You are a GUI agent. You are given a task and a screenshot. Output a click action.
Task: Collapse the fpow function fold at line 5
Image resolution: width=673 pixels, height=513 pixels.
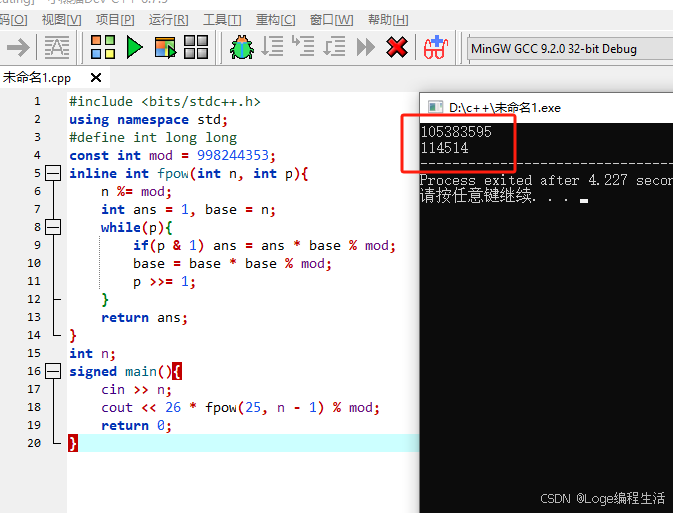(53, 173)
